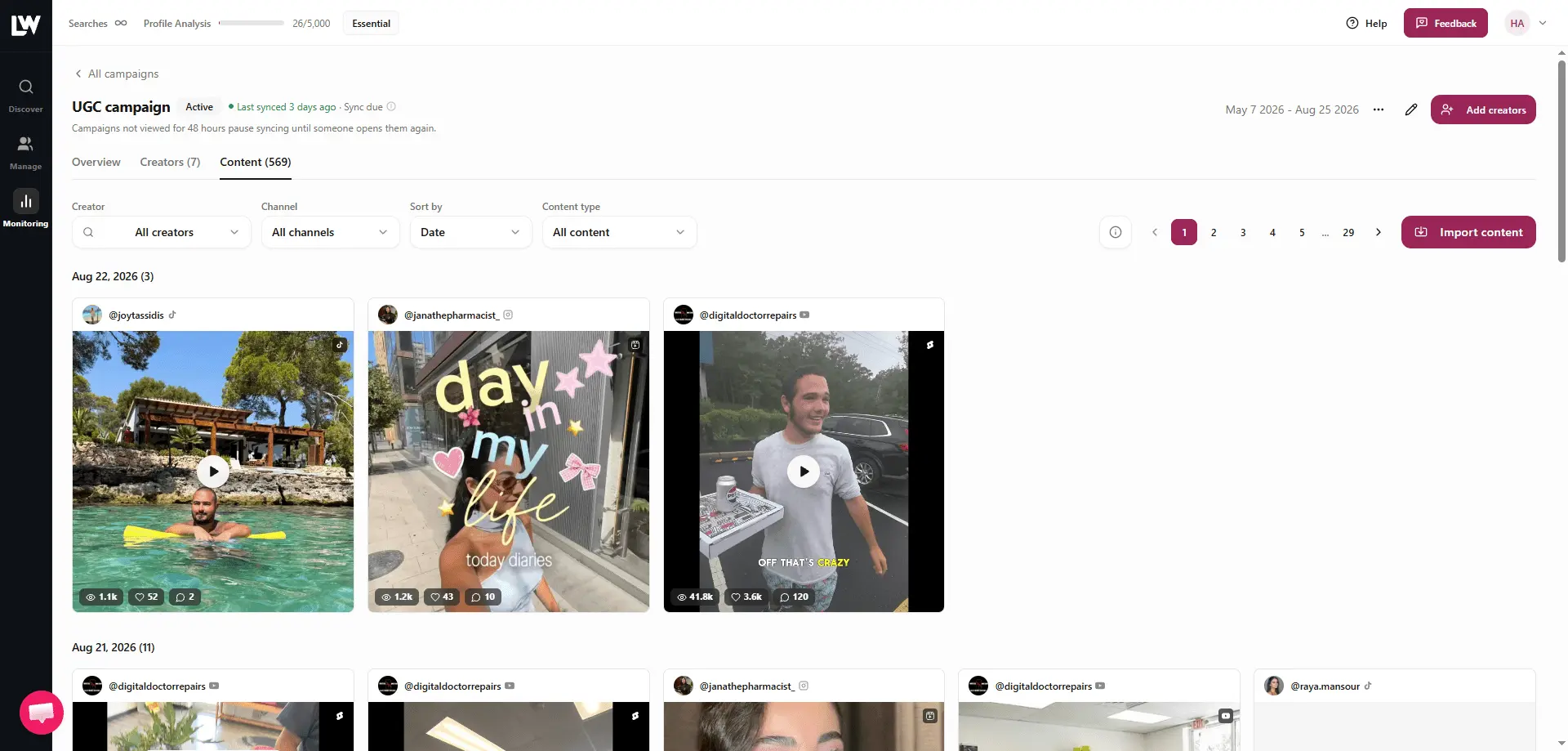
Task: Open the All channels dropdown
Action: pyautogui.click(x=330, y=232)
